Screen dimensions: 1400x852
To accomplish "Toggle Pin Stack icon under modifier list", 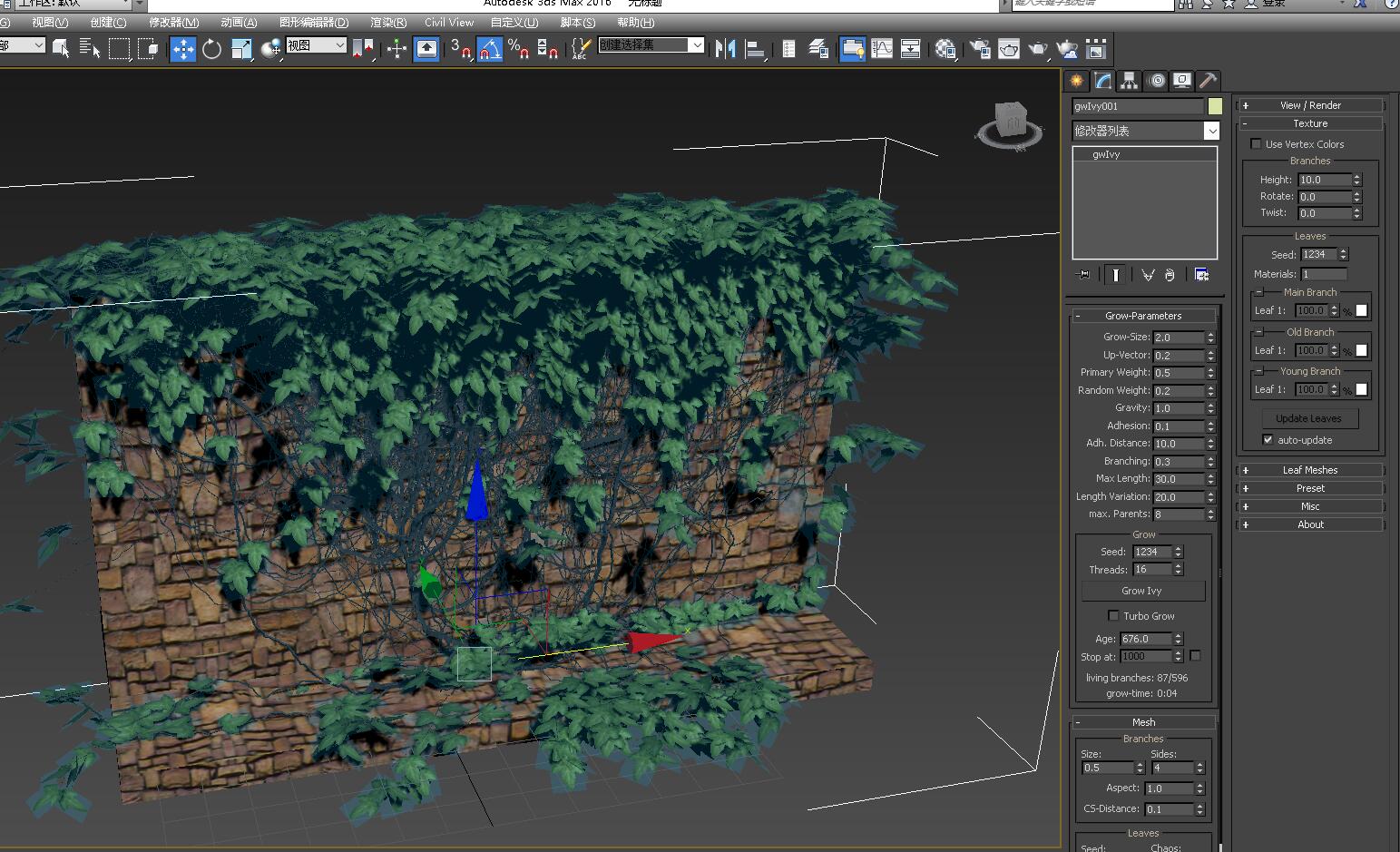I will (1083, 275).
